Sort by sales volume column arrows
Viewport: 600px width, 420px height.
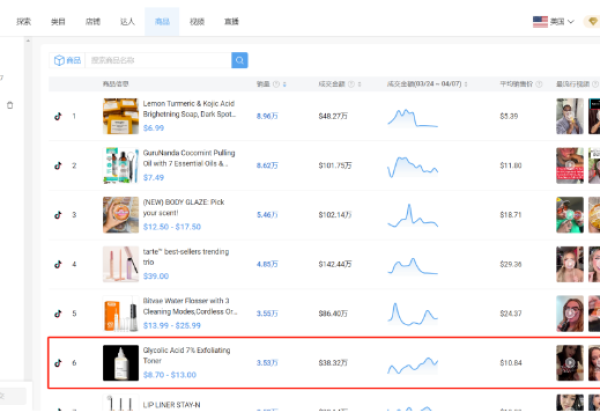pos(284,84)
